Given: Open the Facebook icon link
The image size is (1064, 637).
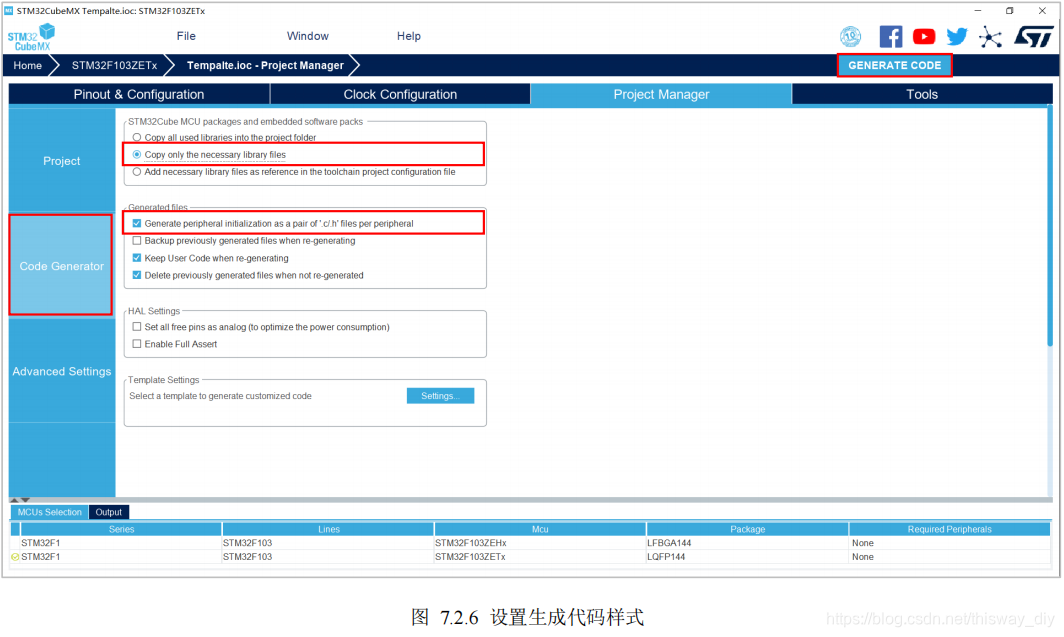Looking at the screenshot, I should click(890, 37).
